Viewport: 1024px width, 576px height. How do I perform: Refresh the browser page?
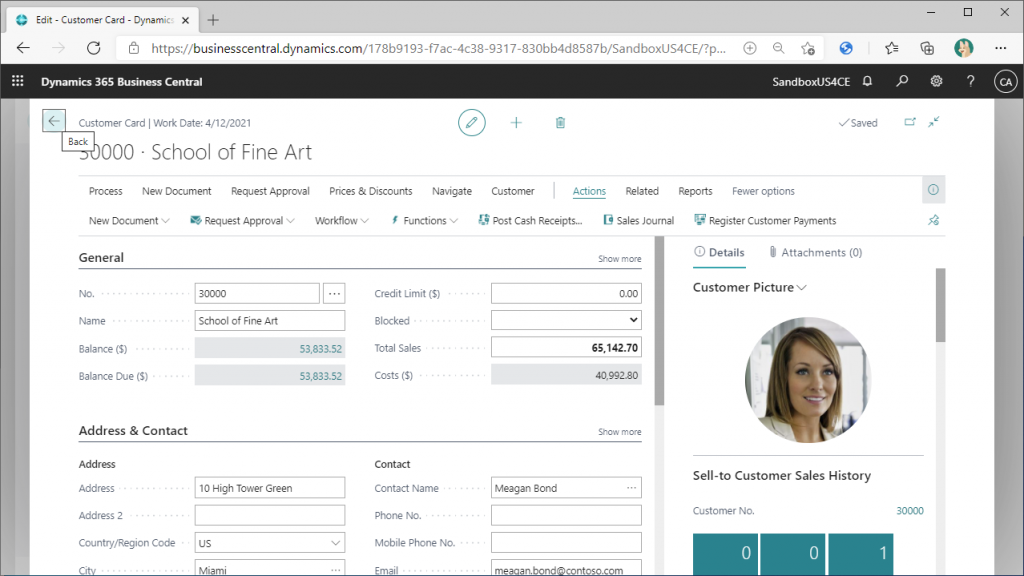94,48
